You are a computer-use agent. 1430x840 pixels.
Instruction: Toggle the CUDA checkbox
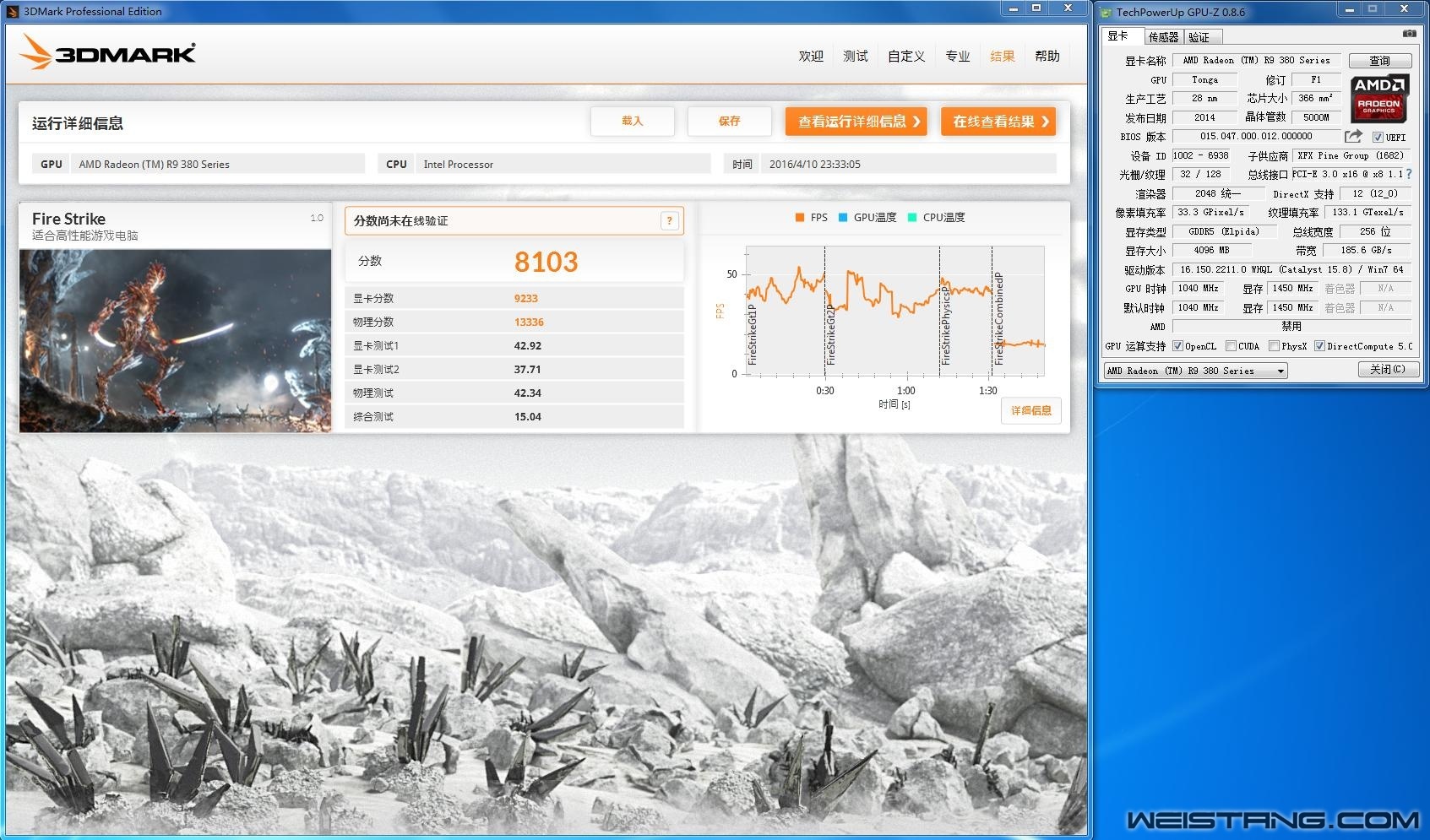pyautogui.click(x=1231, y=346)
